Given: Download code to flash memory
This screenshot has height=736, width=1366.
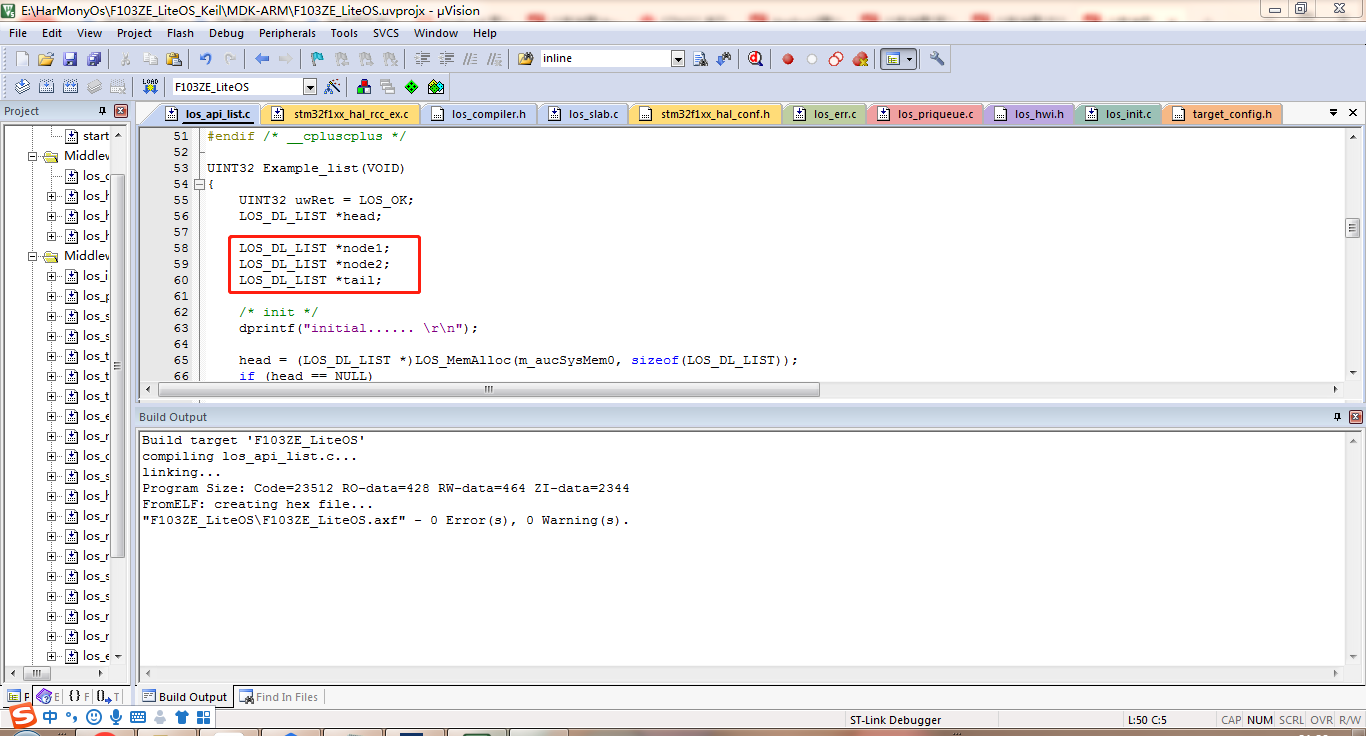Looking at the screenshot, I should tap(149, 86).
